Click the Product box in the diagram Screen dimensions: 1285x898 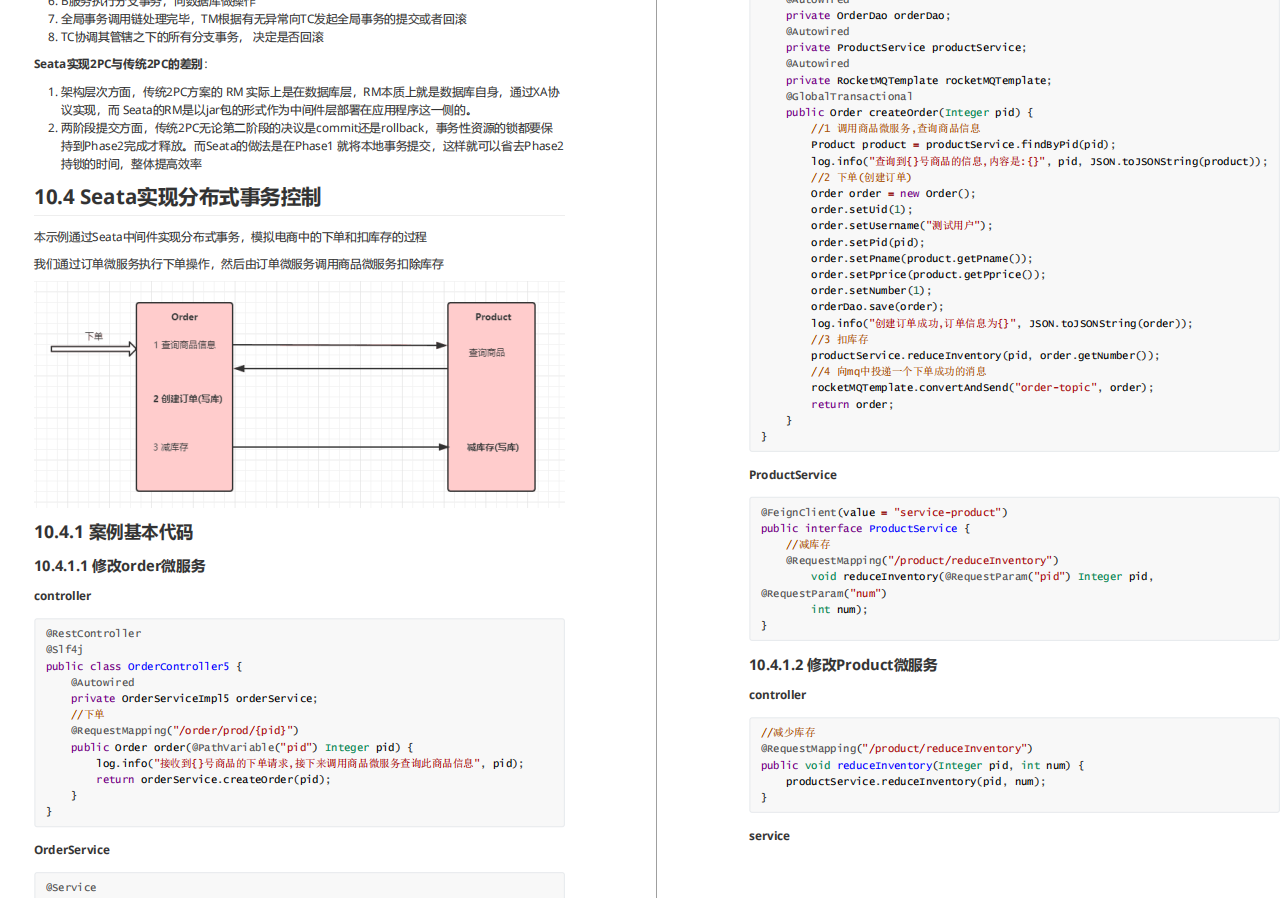coord(491,397)
